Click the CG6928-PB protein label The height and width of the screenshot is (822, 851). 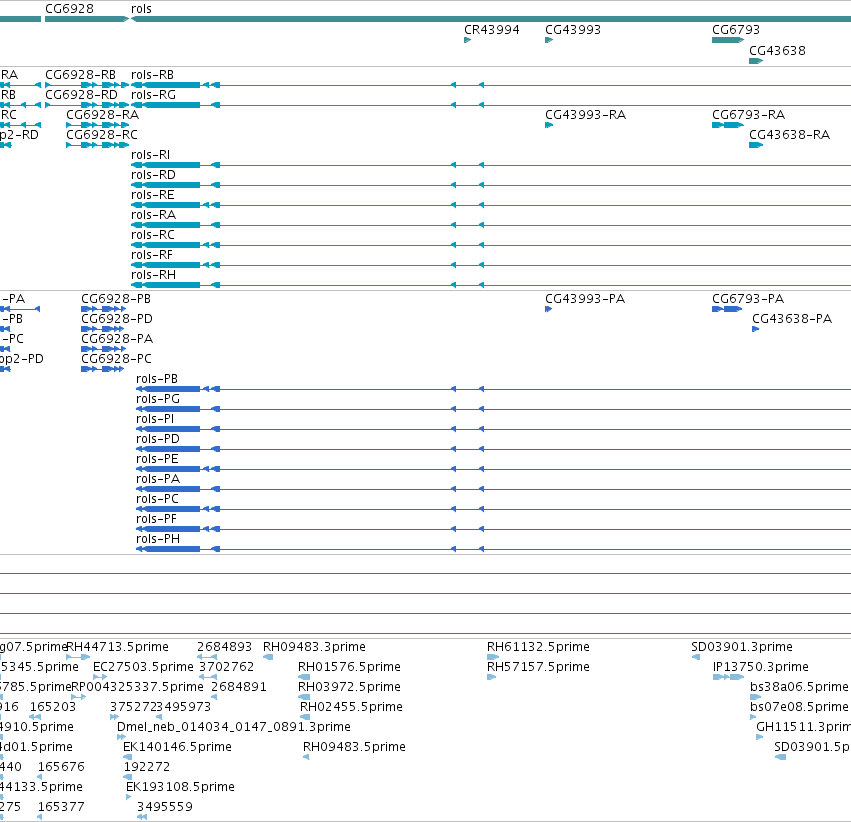click(116, 300)
